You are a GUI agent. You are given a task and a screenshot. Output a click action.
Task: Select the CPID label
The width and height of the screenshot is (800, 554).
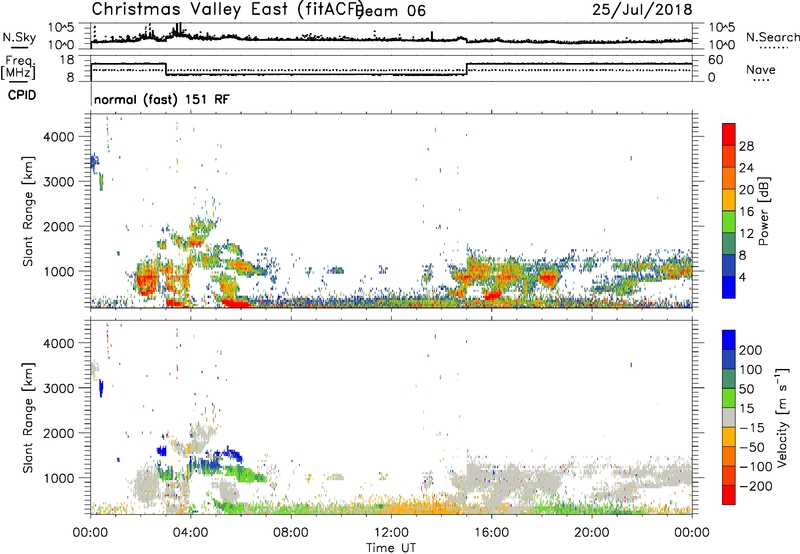(22, 95)
